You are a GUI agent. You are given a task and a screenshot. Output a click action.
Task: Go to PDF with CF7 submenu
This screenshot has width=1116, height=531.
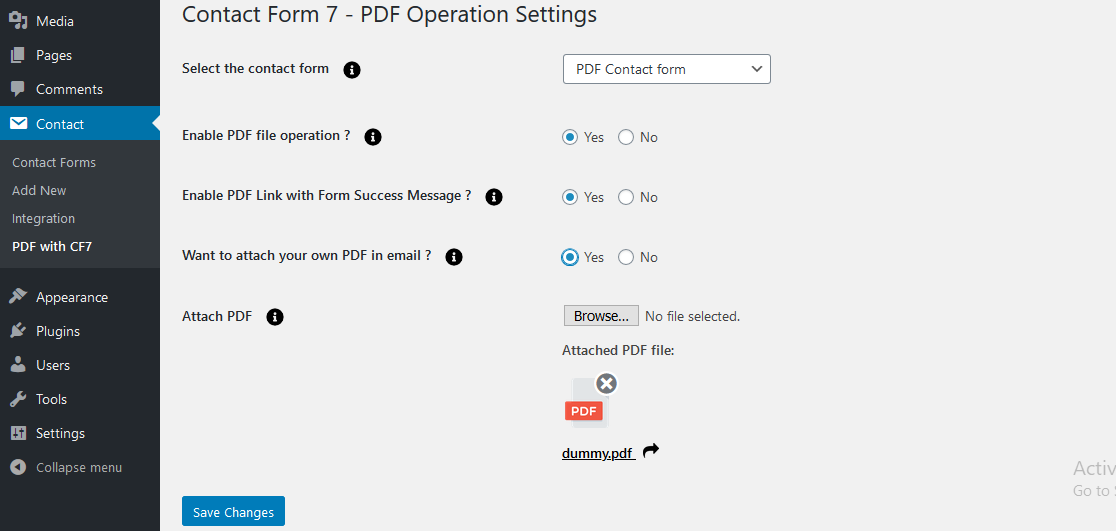click(x=52, y=246)
